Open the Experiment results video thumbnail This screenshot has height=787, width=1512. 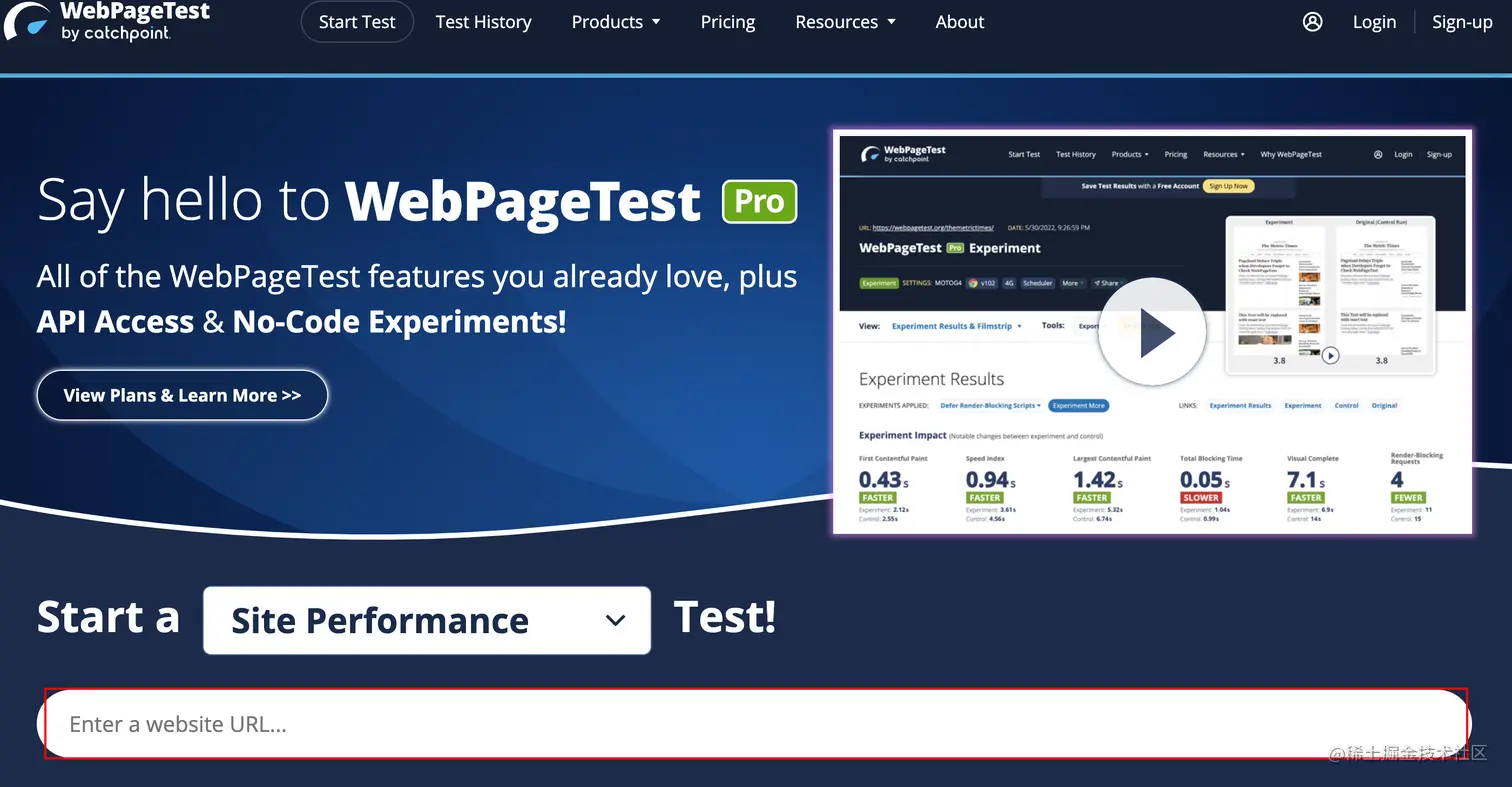[1330, 295]
